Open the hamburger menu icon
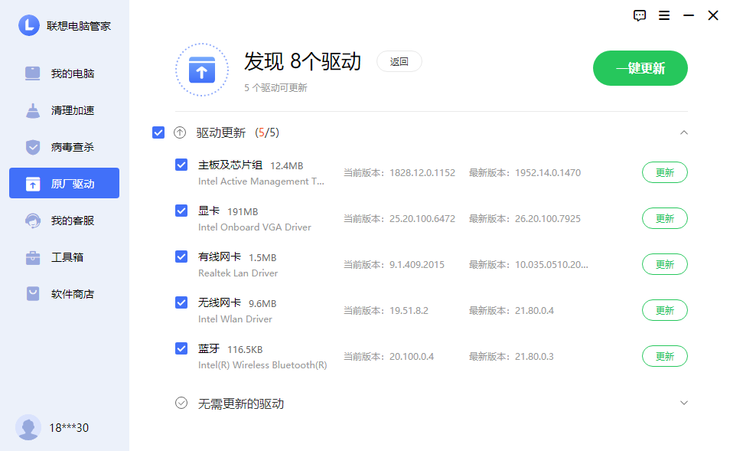Image resolution: width=730 pixels, height=451 pixels. pyautogui.click(x=665, y=15)
